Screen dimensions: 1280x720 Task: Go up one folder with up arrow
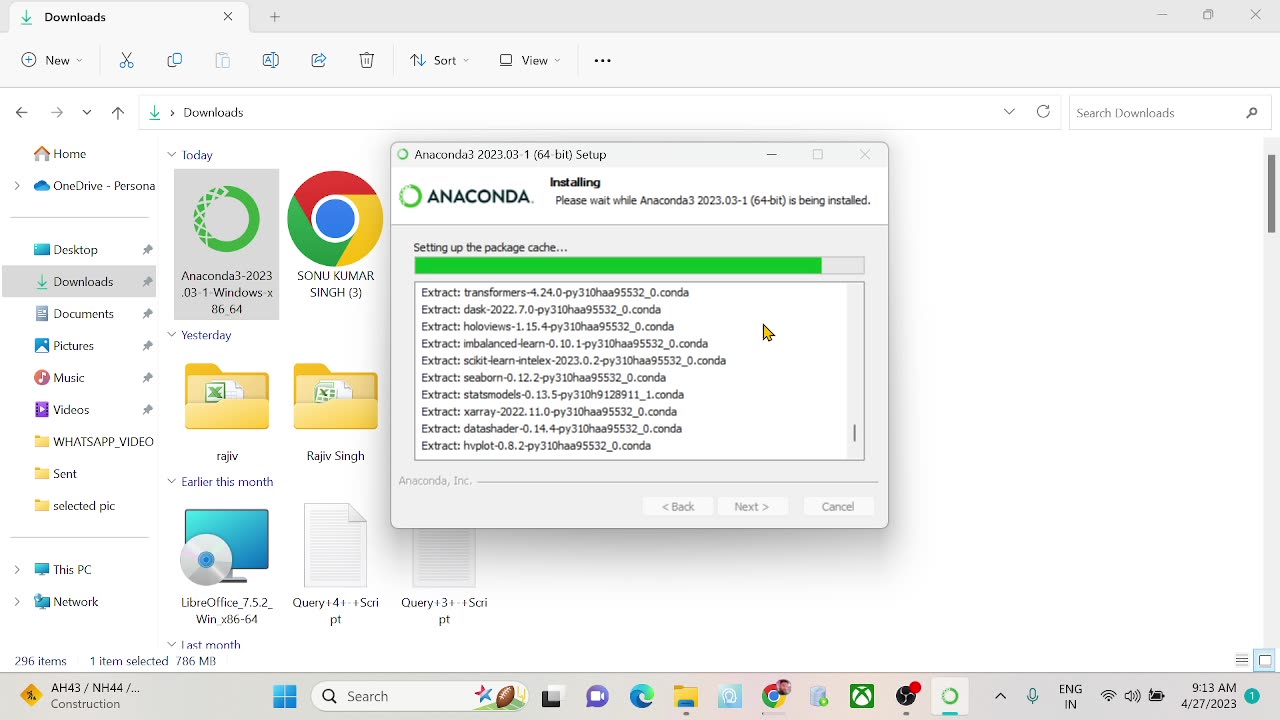click(118, 112)
